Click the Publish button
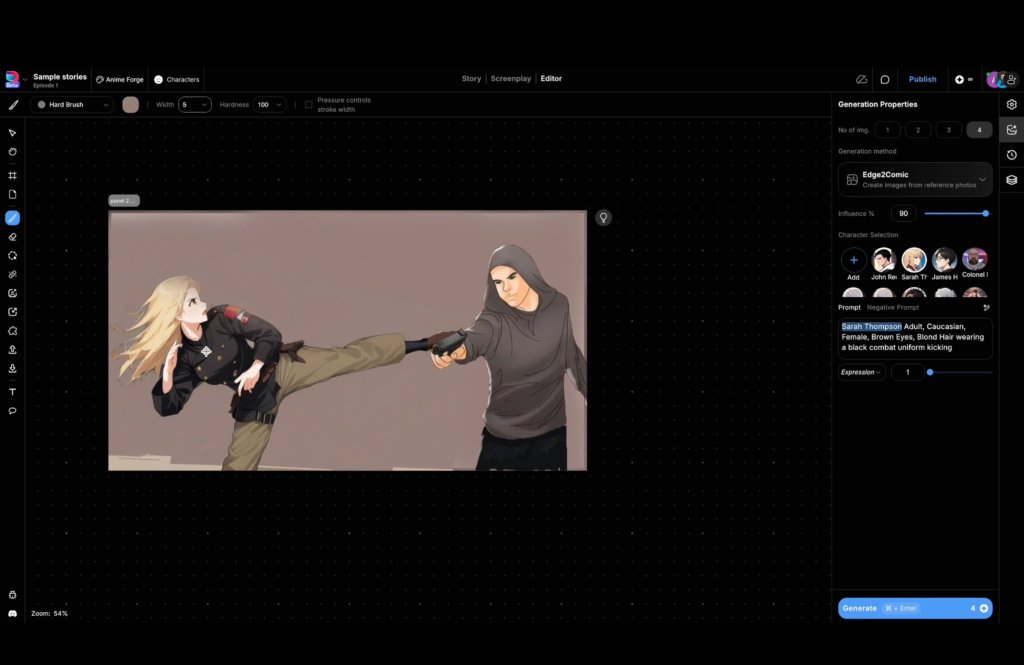Image resolution: width=1024 pixels, height=665 pixels. (922, 79)
